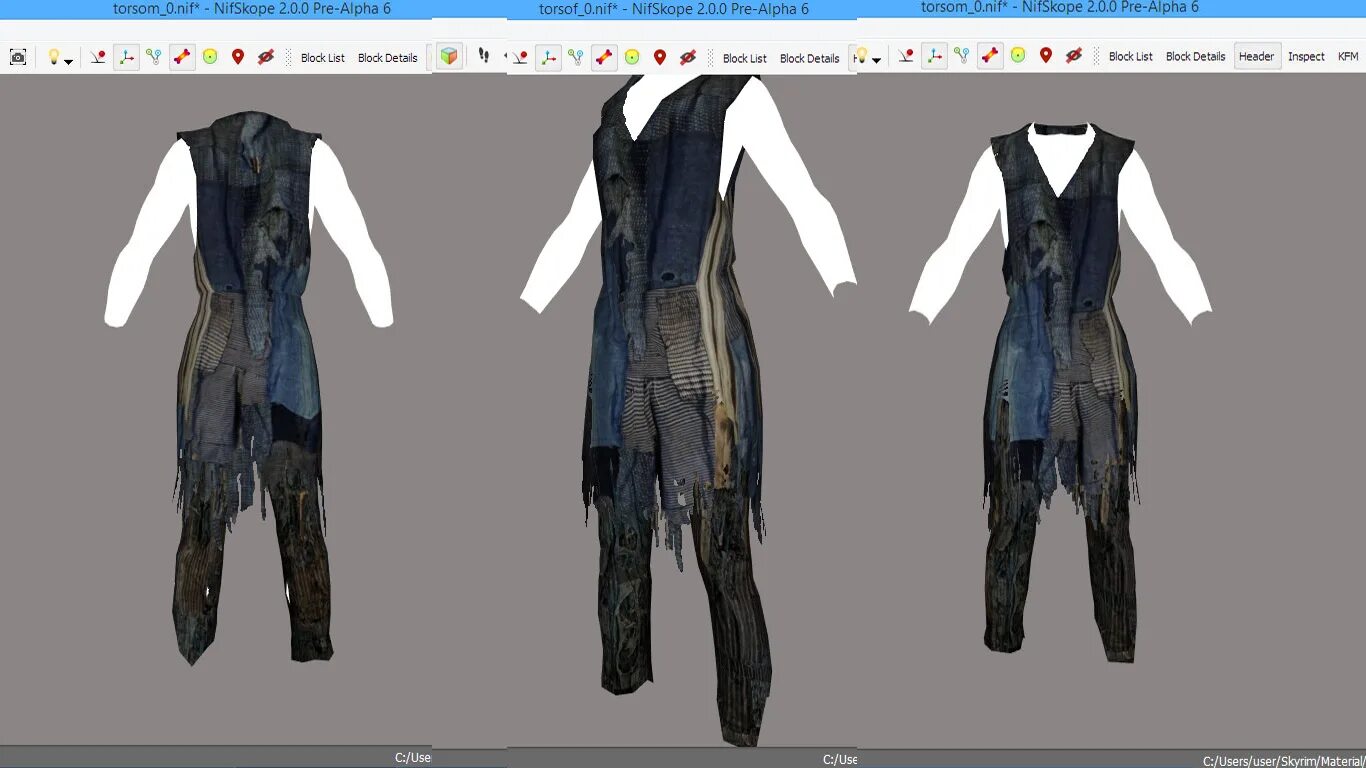This screenshot has height=768, width=1366.
Task: Toggle Show Grid icon in right torsom_0 window
Action: pos(906,56)
